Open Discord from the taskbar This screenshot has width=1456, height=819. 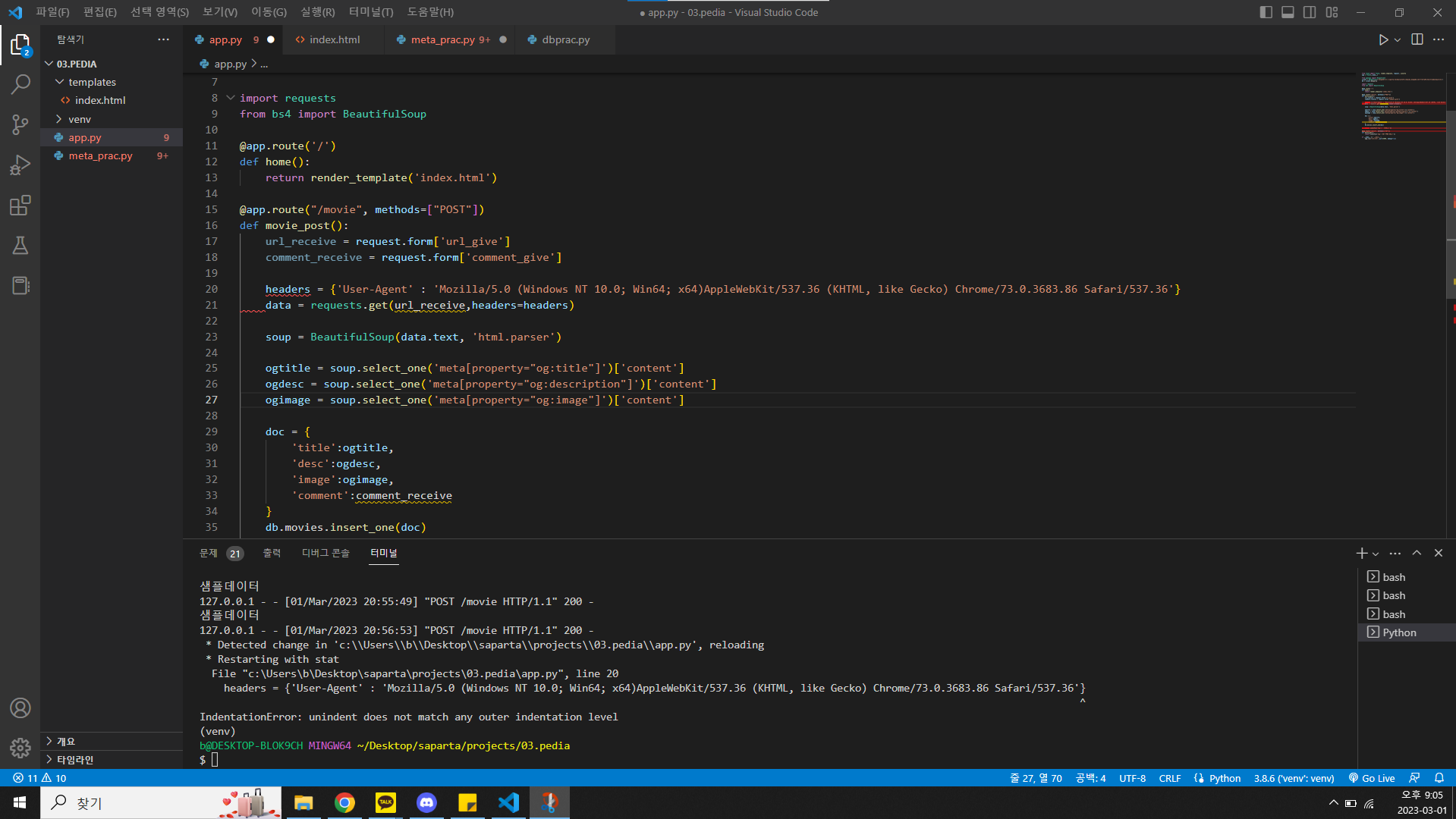pos(427,802)
